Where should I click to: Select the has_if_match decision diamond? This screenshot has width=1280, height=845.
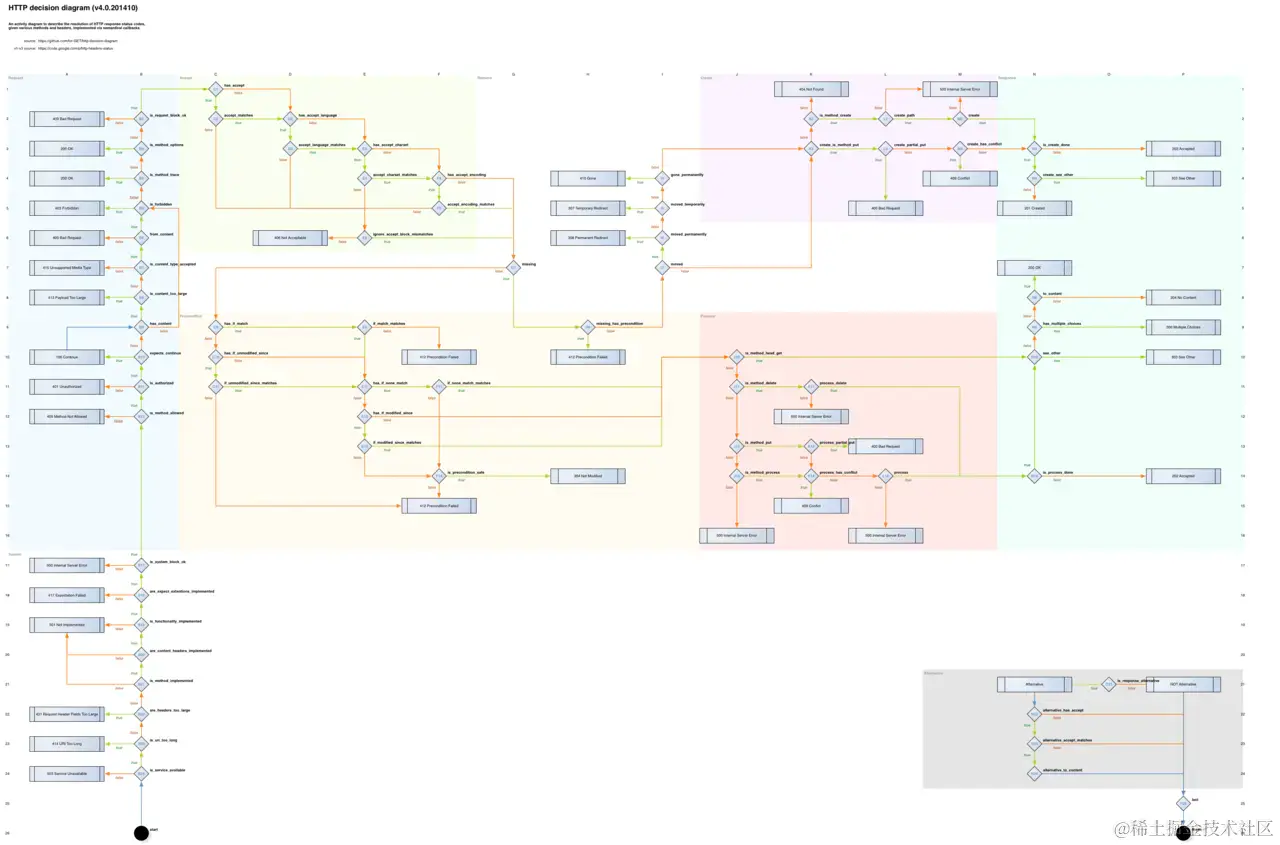click(215, 327)
